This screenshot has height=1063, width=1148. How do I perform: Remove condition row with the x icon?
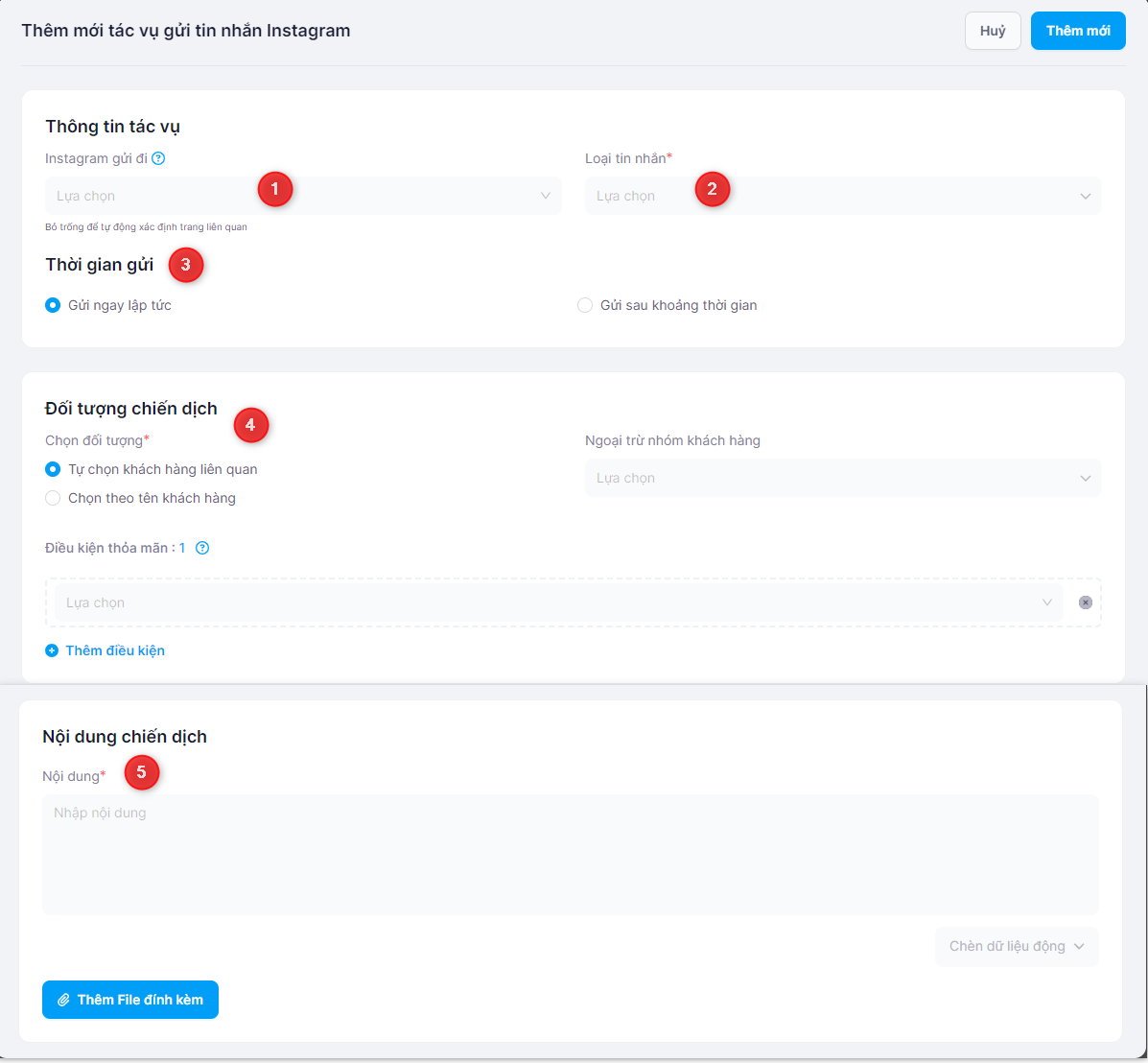[x=1085, y=602]
